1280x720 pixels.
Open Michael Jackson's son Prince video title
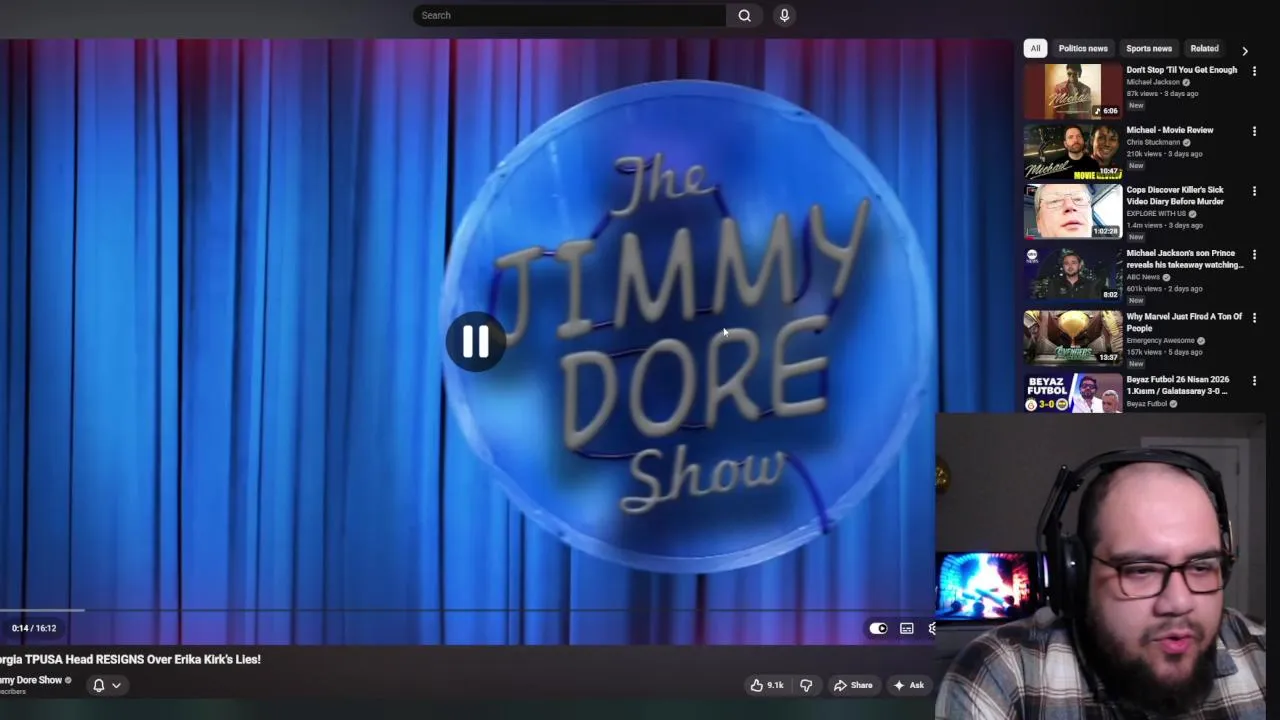tap(1185, 259)
